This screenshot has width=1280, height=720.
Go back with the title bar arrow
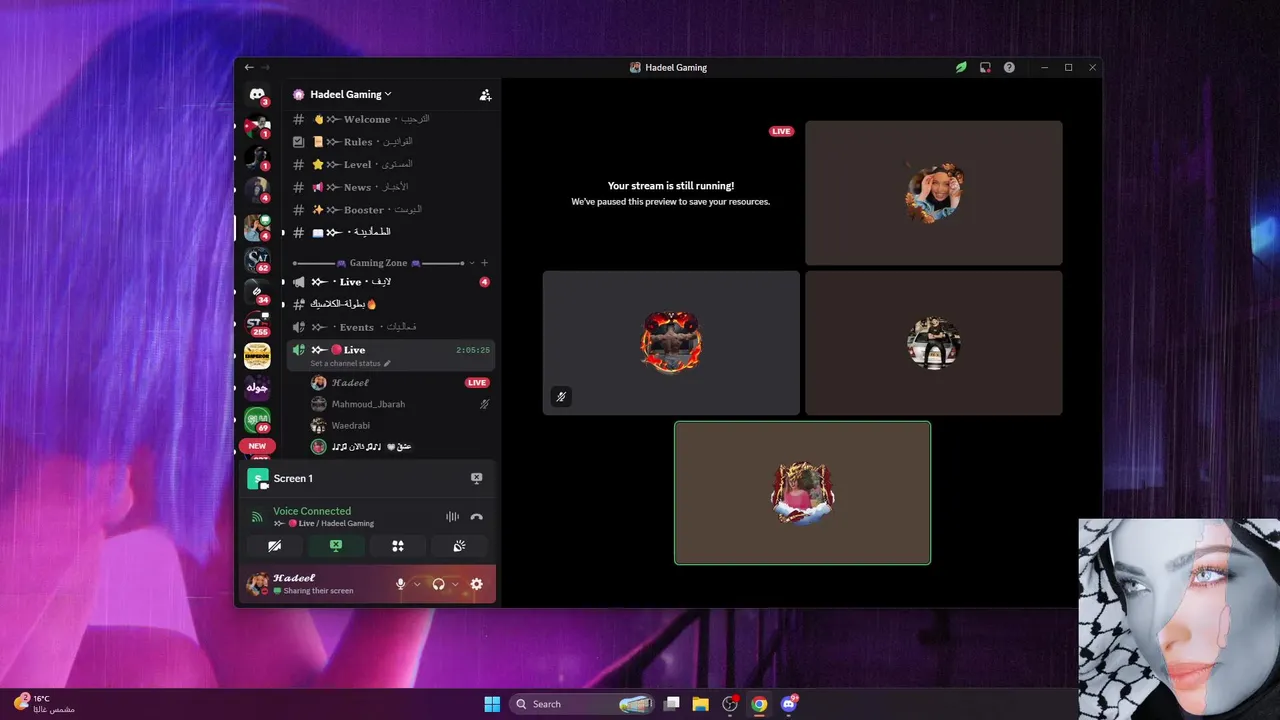(x=249, y=67)
